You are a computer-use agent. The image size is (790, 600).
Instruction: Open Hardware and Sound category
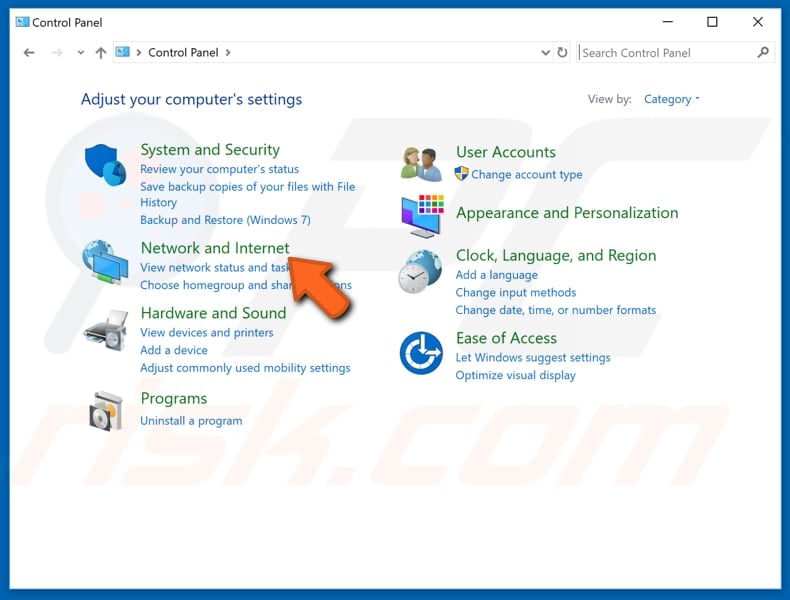[214, 313]
